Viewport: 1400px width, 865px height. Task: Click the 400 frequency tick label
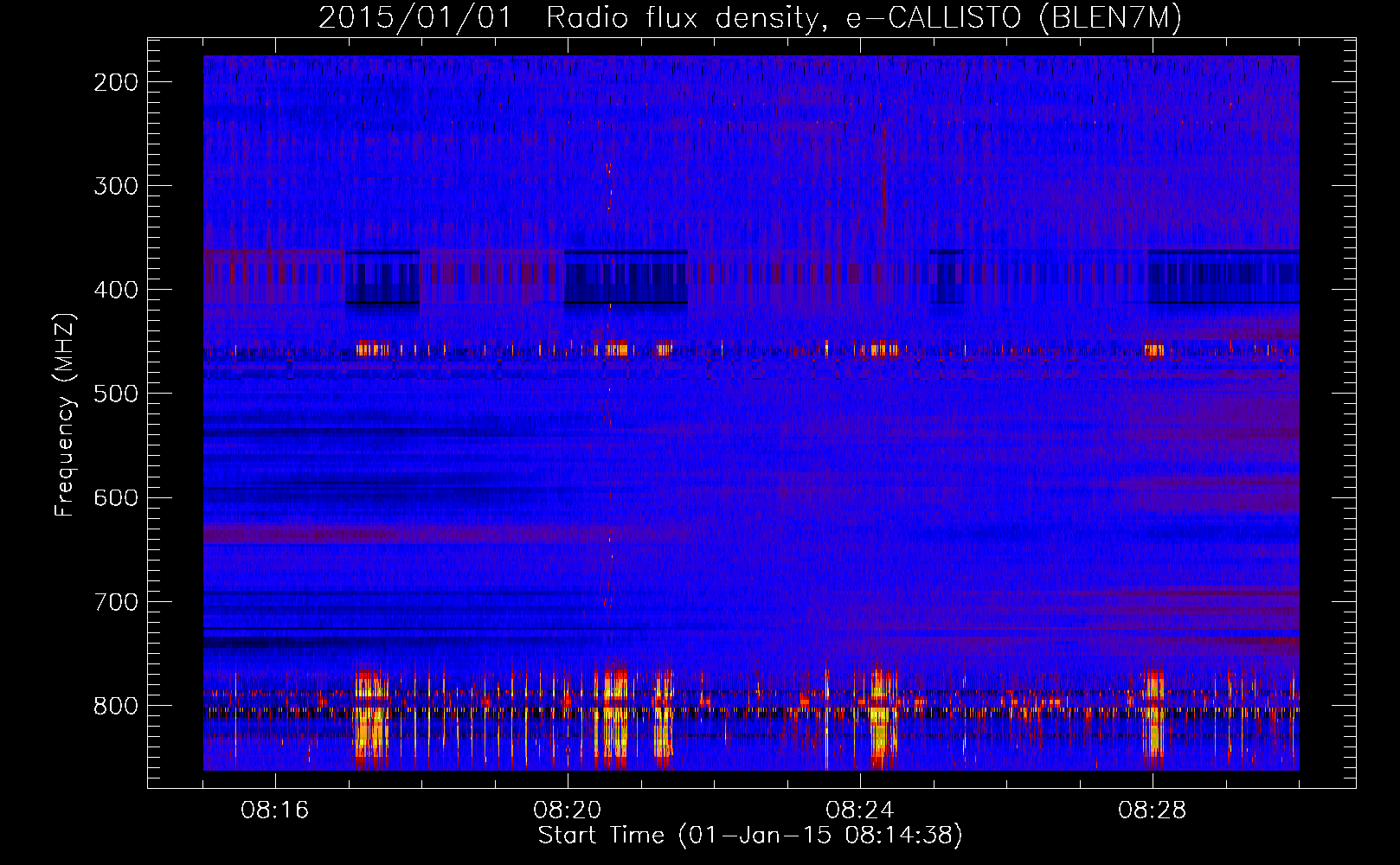pos(116,290)
